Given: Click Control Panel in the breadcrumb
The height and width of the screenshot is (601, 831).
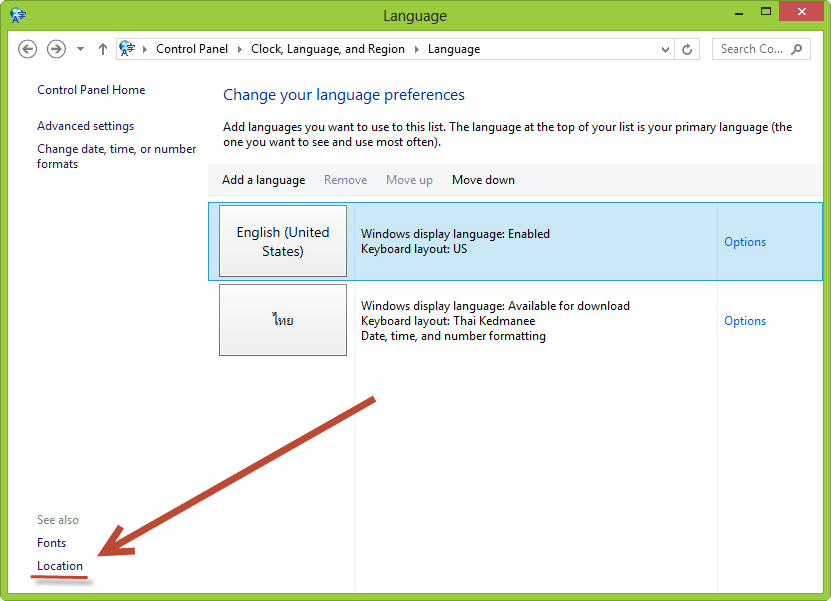Looking at the screenshot, I should coord(192,49).
